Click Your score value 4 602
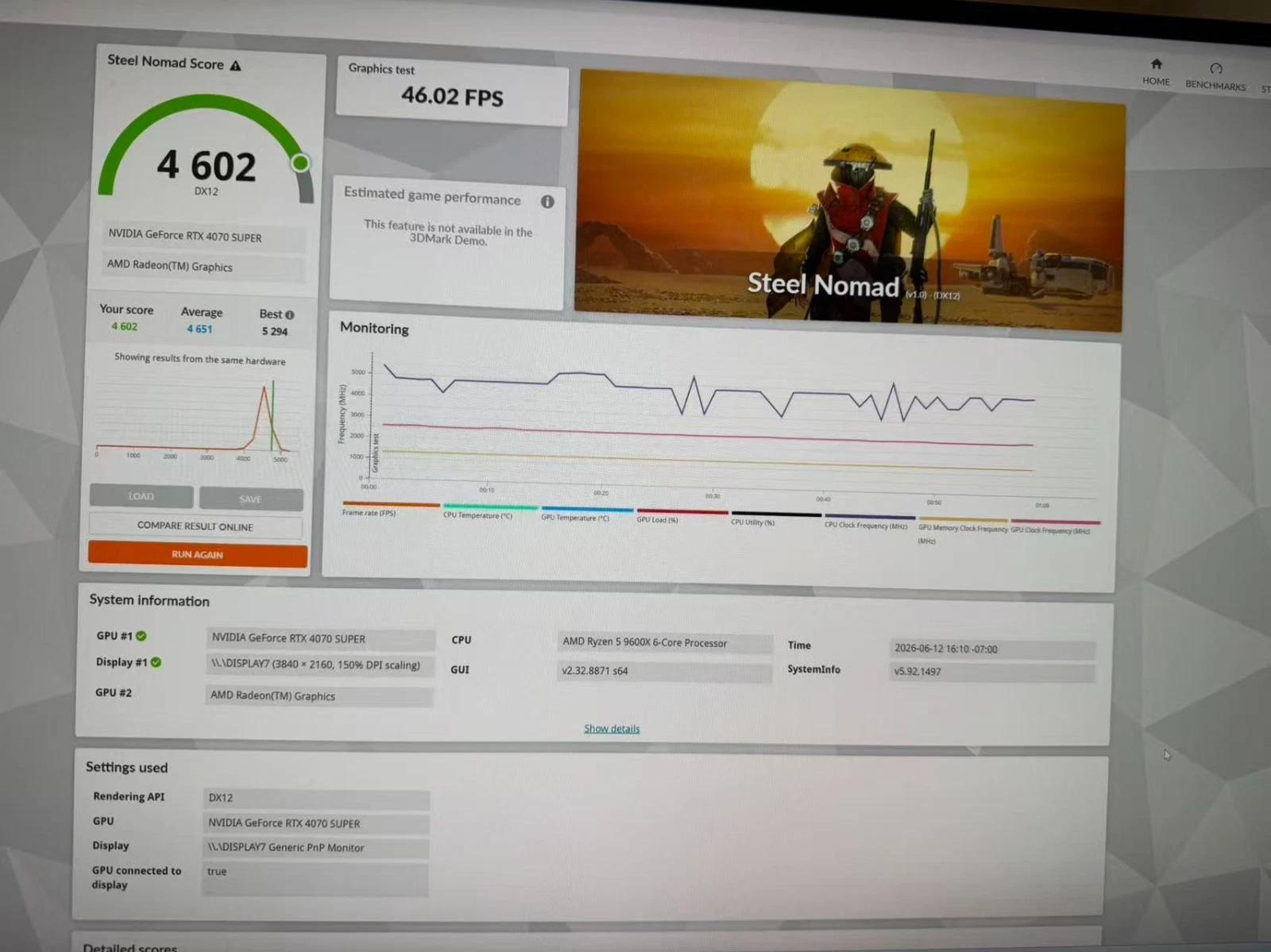Viewport: 1271px width, 952px height. (x=124, y=326)
